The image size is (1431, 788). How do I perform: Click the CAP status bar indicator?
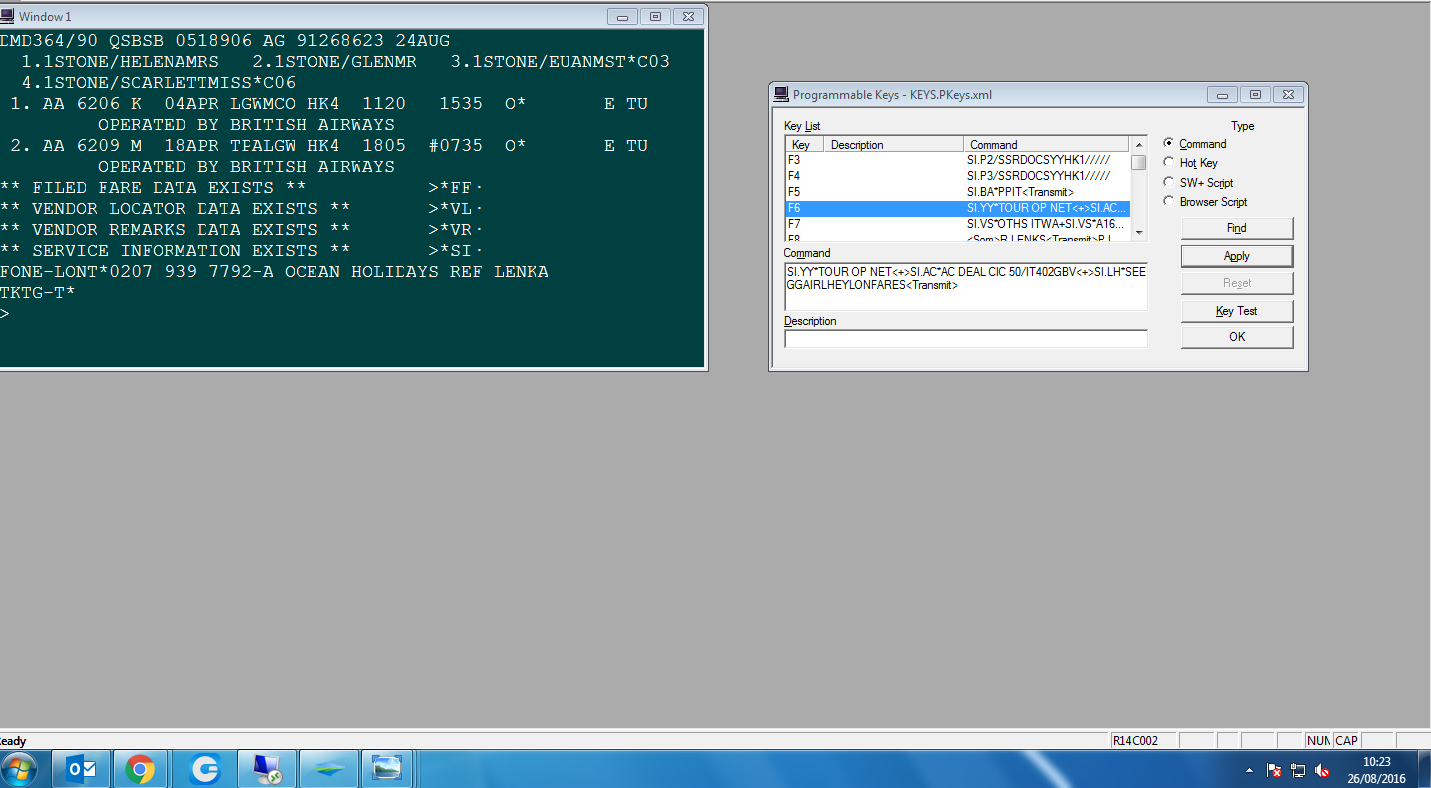1346,741
